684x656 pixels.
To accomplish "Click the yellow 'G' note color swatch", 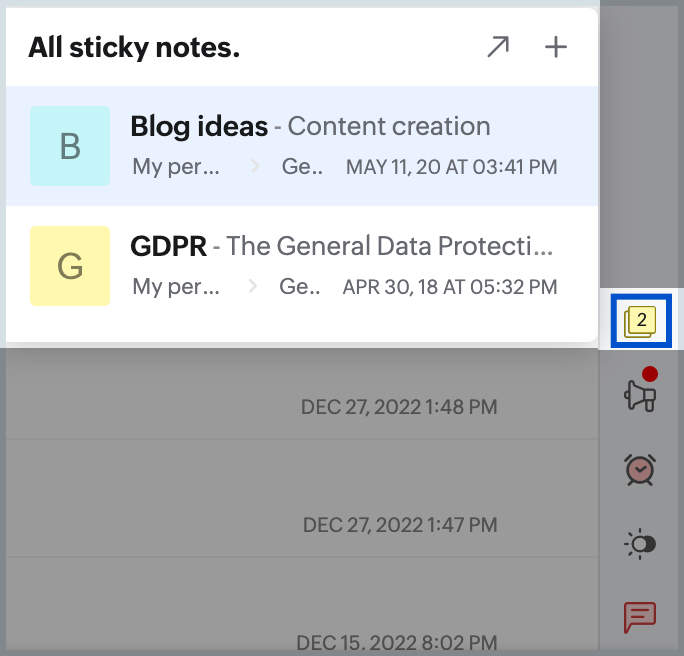I will click(x=70, y=266).
